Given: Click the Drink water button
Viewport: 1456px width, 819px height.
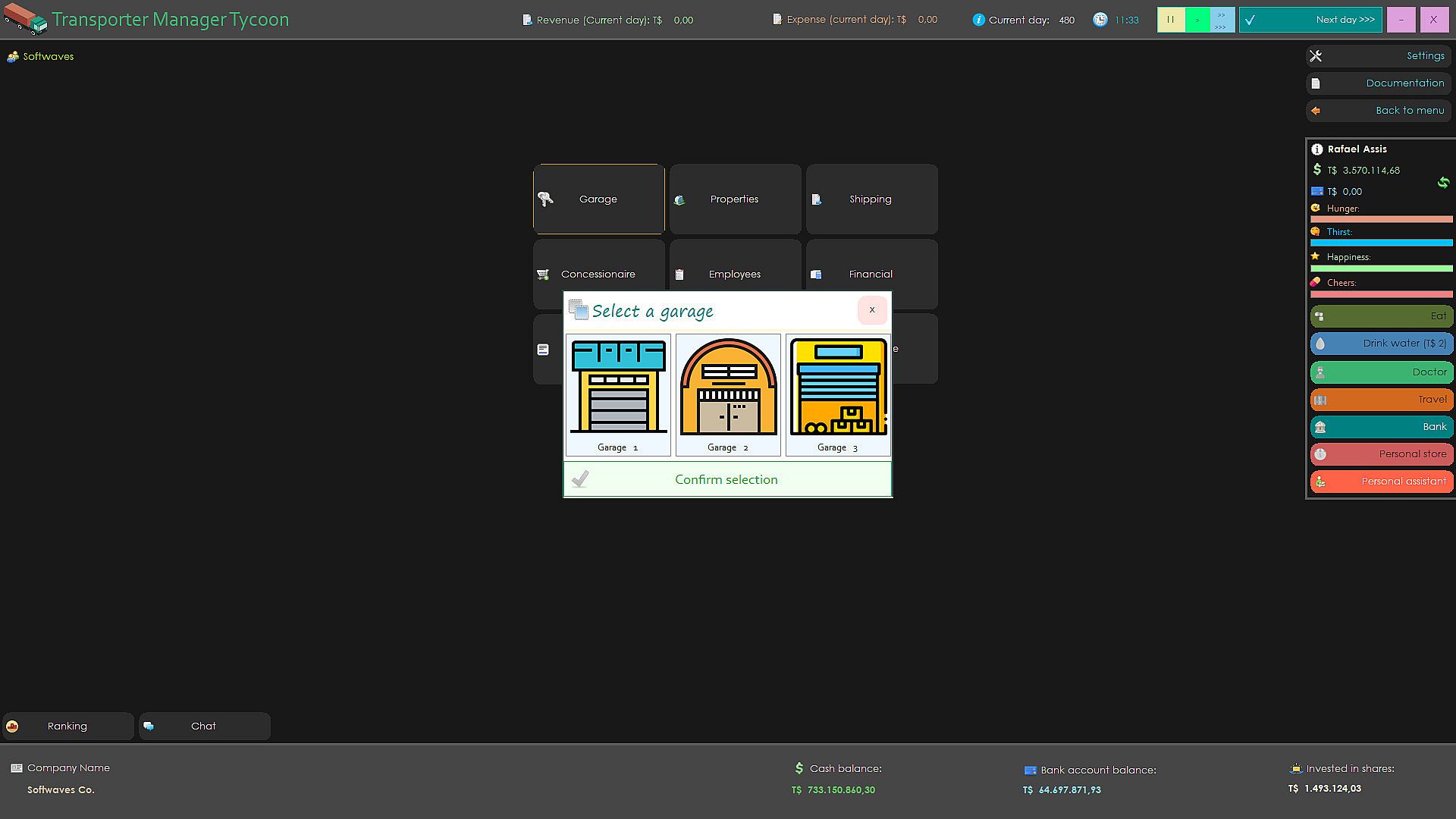Looking at the screenshot, I should 1381,344.
